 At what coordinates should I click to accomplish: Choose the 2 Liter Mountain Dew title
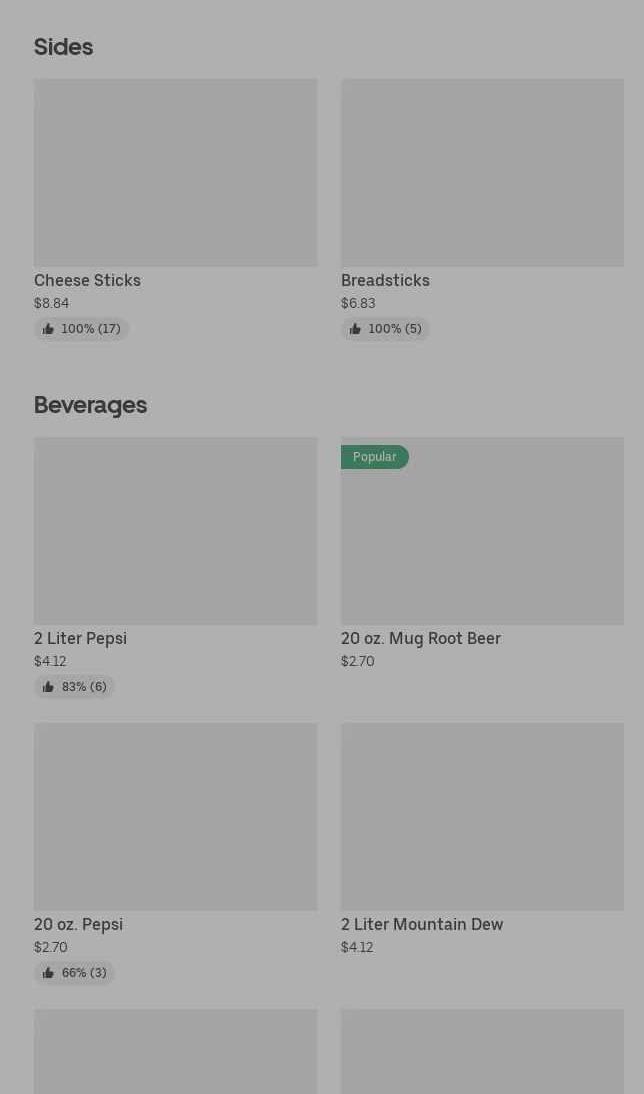[421, 925]
